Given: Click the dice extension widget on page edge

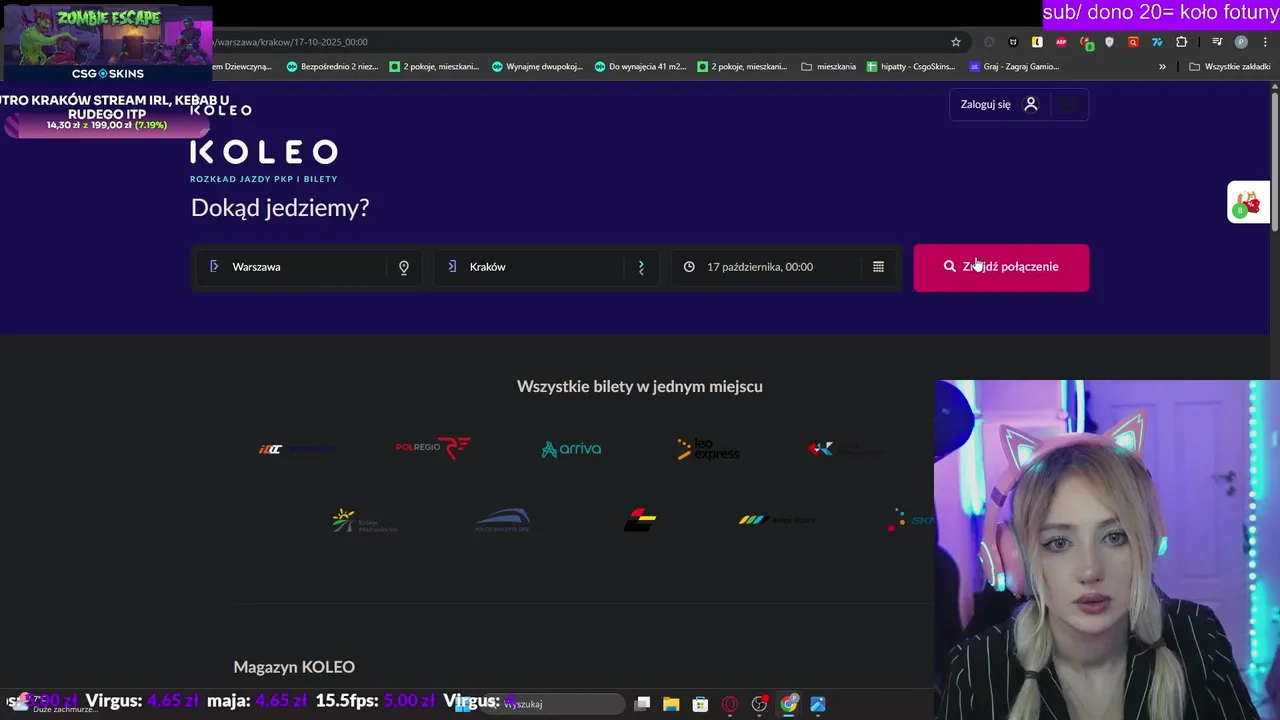Looking at the screenshot, I should (x=1248, y=203).
